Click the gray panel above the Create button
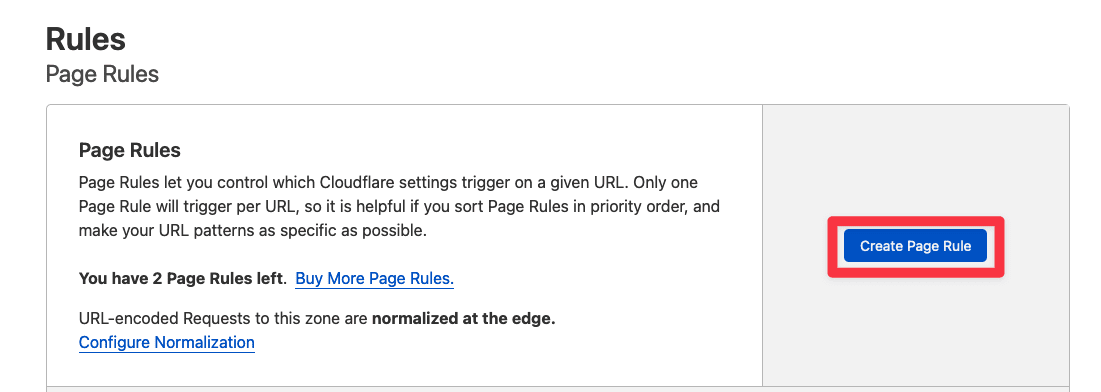This screenshot has width=1101, height=392. click(x=915, y=160)
